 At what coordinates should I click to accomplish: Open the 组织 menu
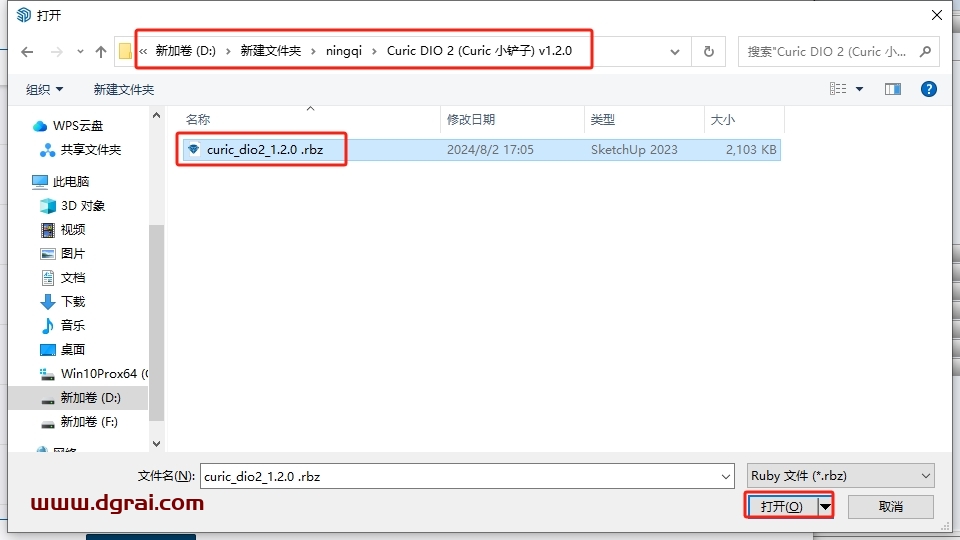[44, 89]
